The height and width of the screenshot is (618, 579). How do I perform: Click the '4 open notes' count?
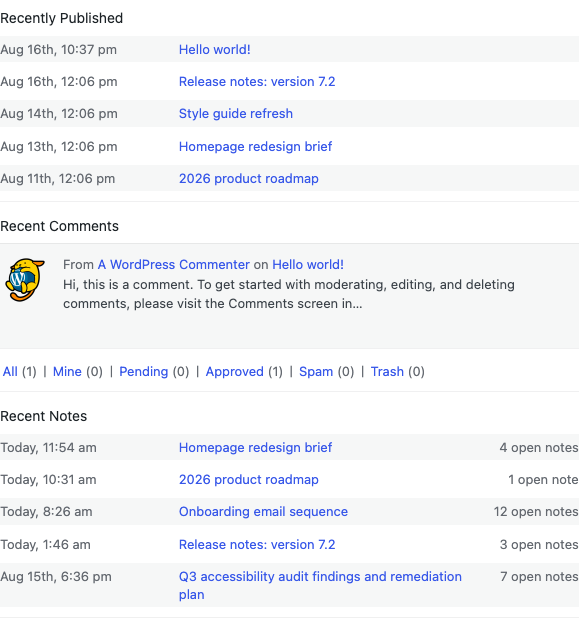(x=539, y=448)
